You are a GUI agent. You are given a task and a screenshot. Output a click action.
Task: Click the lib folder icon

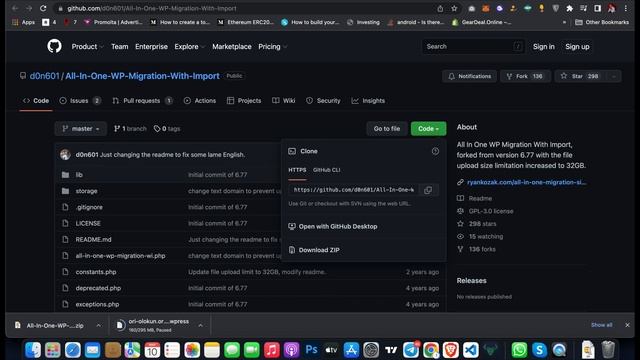65,175
